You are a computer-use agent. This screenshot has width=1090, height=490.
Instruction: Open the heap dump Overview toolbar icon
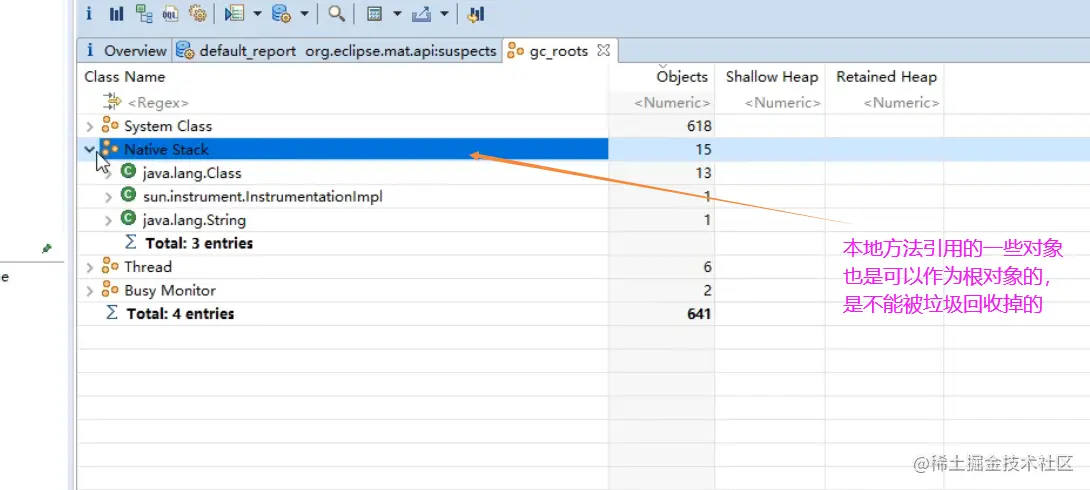(88, 13)
